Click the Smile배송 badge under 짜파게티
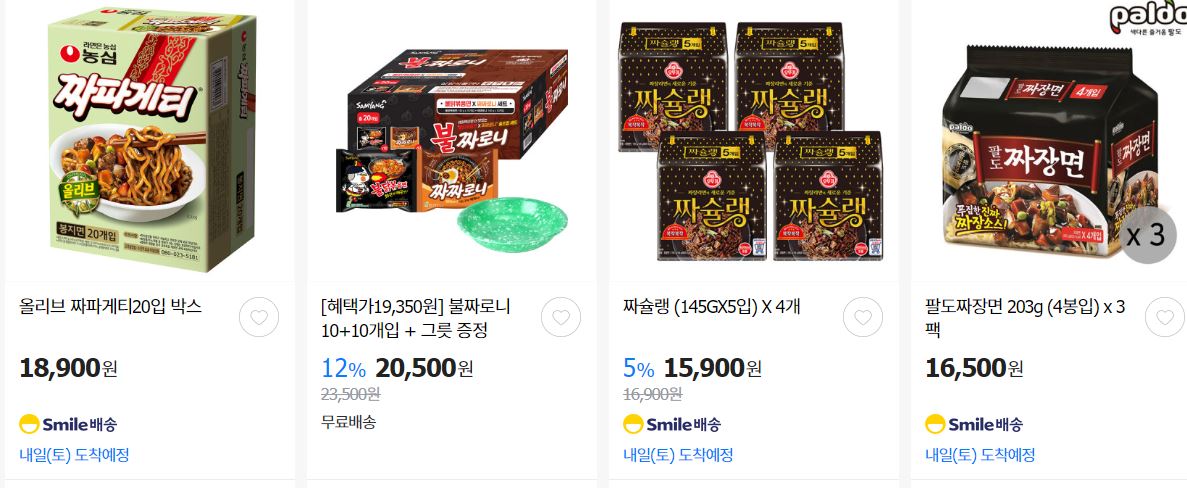Image resolution: width=1187 pixels, height=488 pixels. pos(68,424)
